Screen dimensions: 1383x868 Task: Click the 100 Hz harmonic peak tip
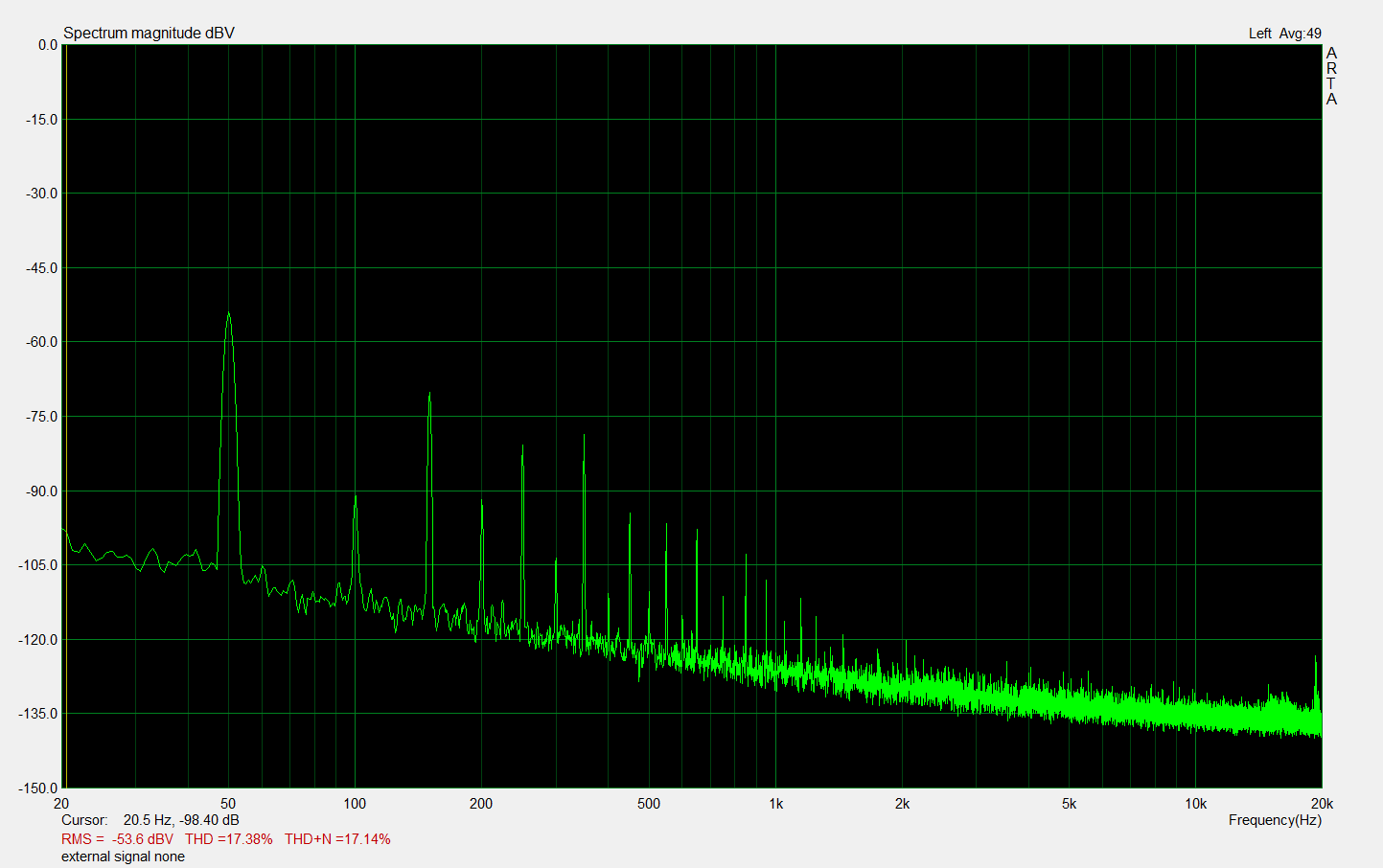(355, 496)
